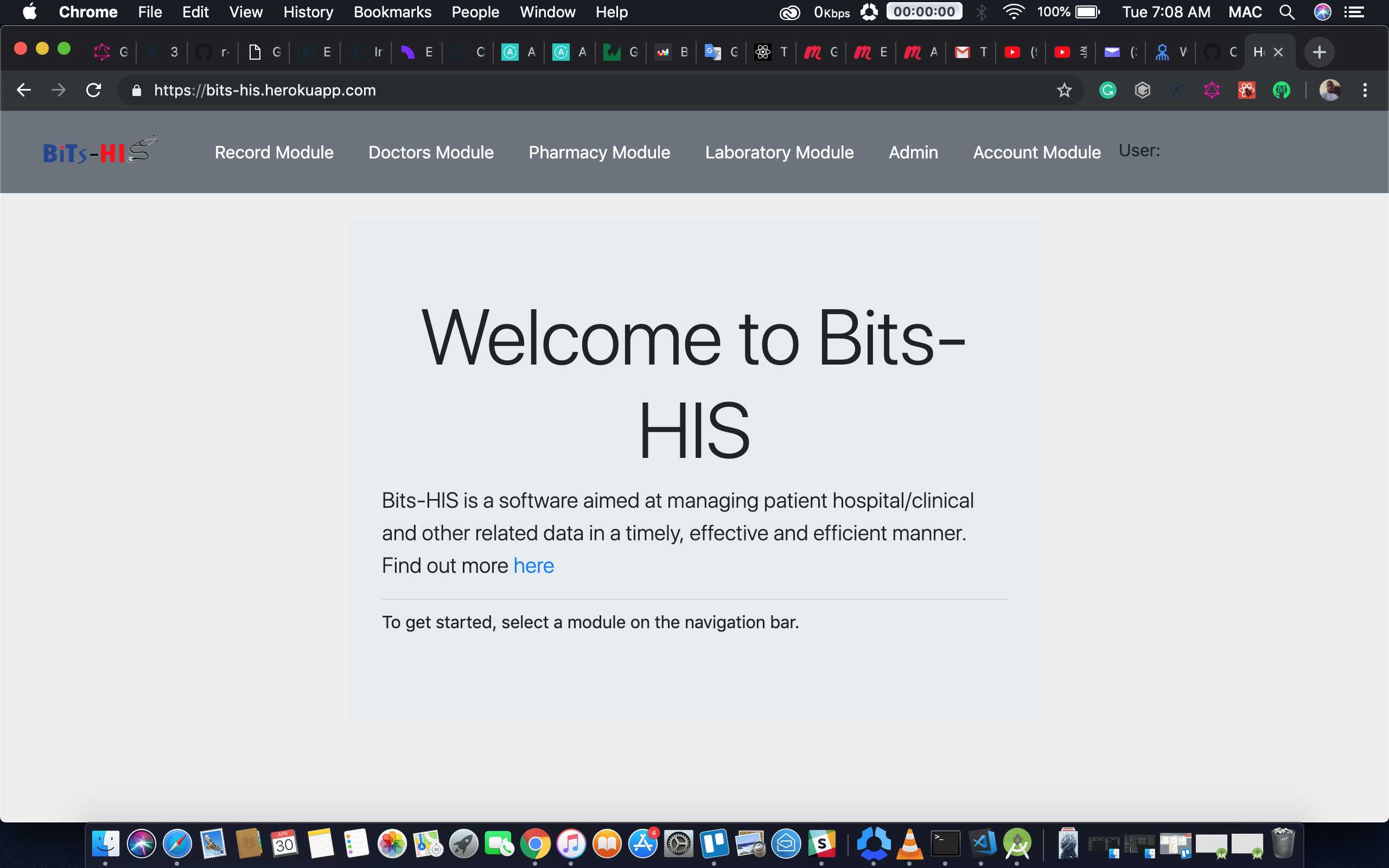
Task: Open VLC media player in the Dock
Action: 910,844
